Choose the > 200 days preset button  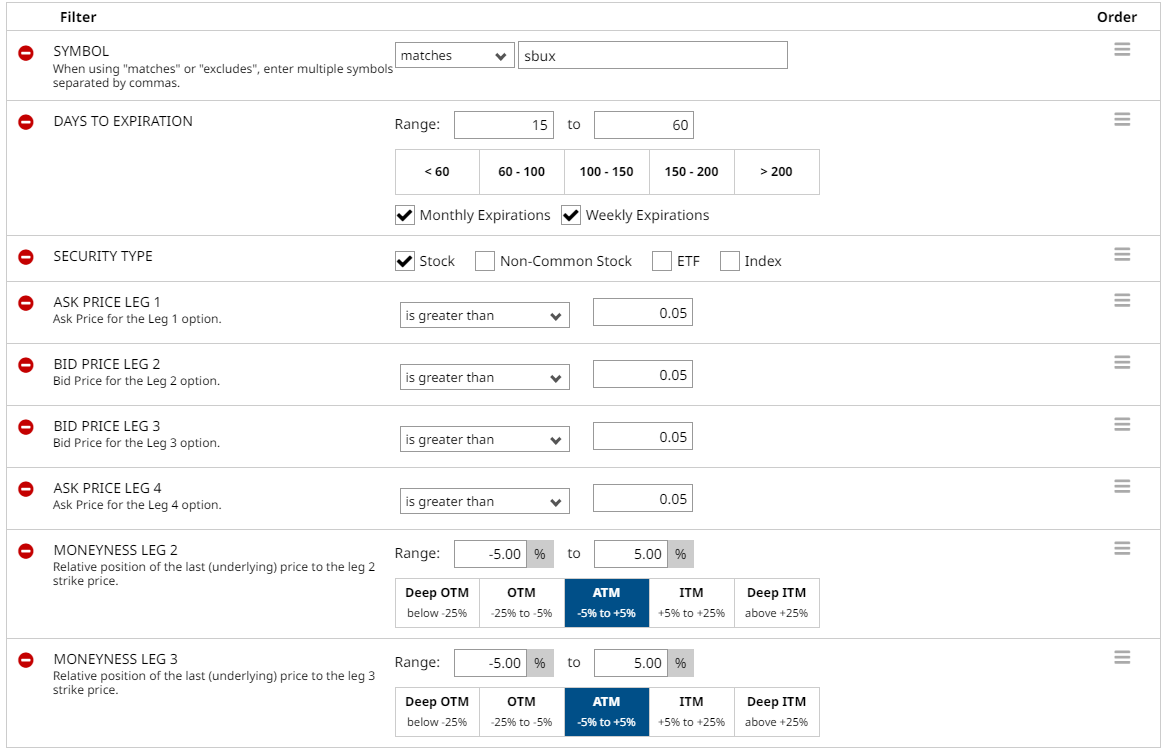(x=776, y=172)
